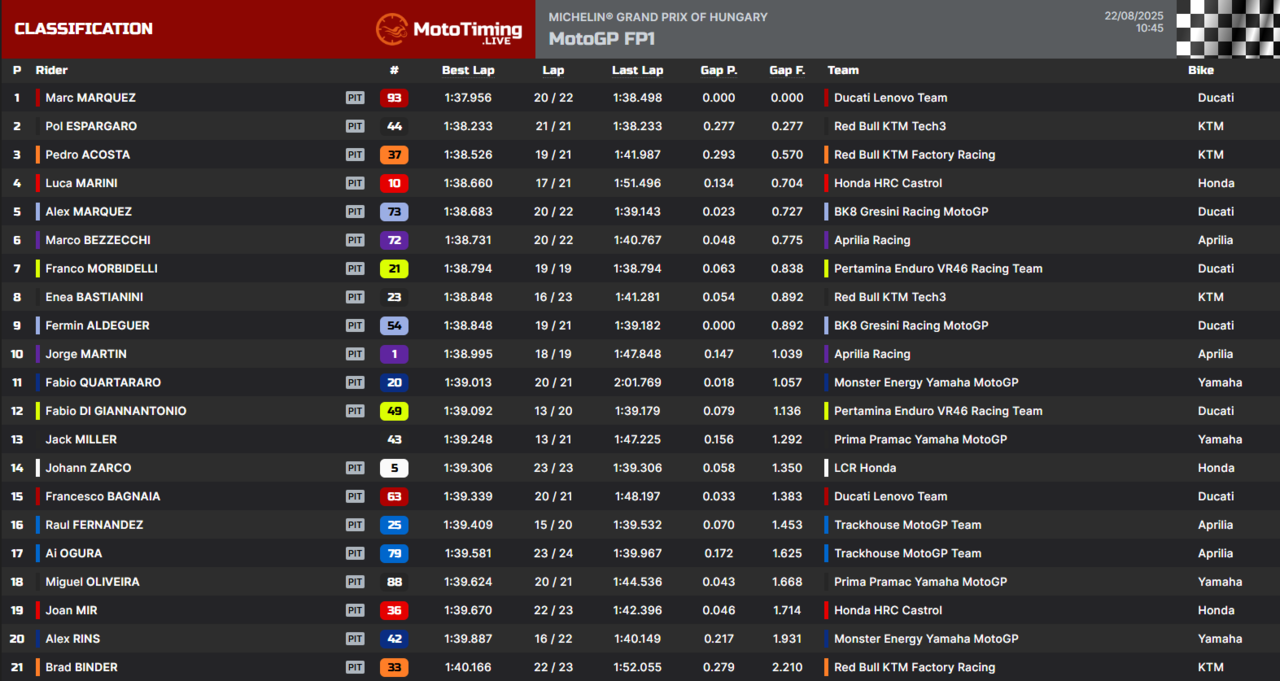
Task: Select the number 44 badge
Action: click(x=394, y=126)
